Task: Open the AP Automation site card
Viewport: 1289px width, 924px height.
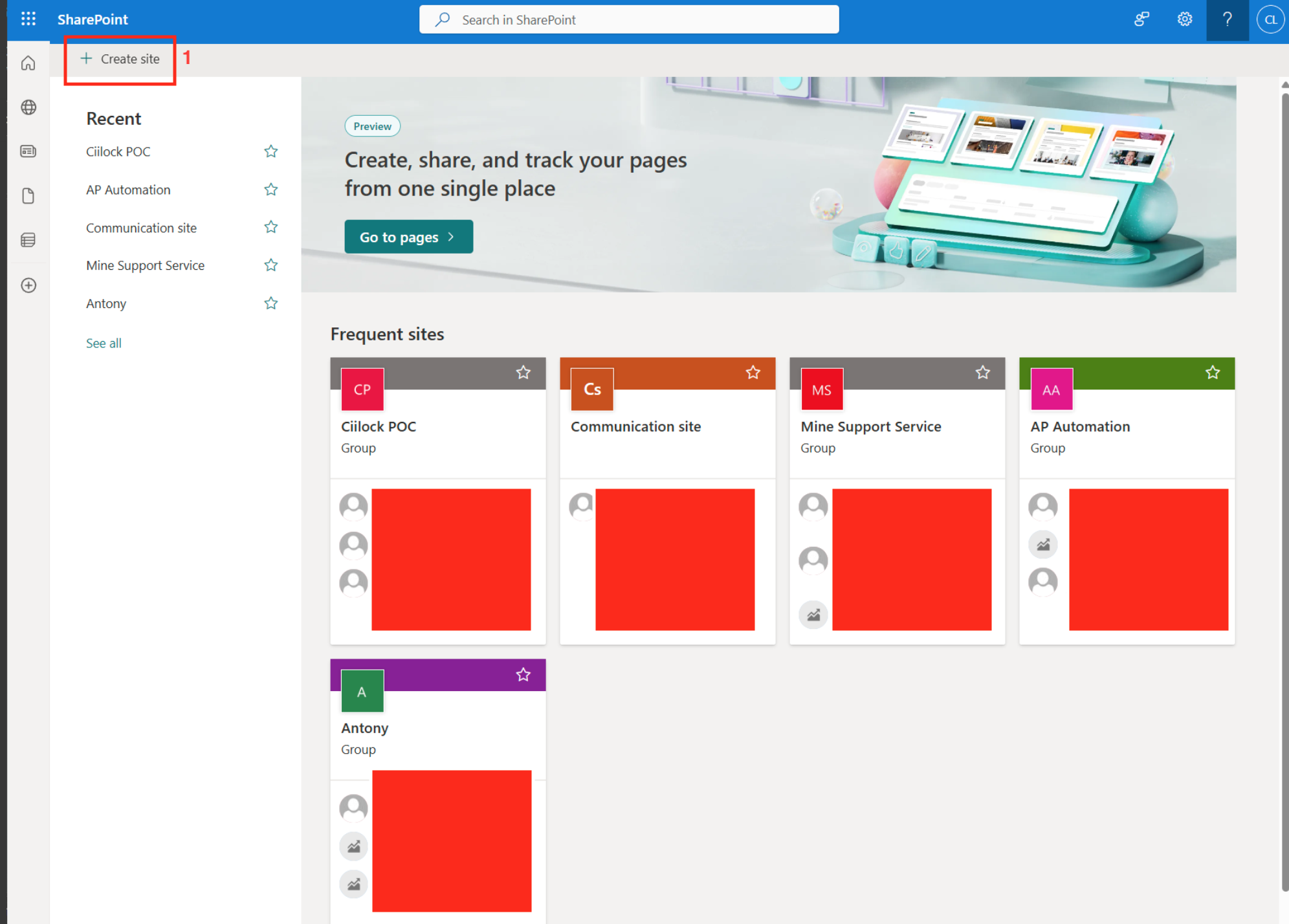Action: tap(1080, 426)
